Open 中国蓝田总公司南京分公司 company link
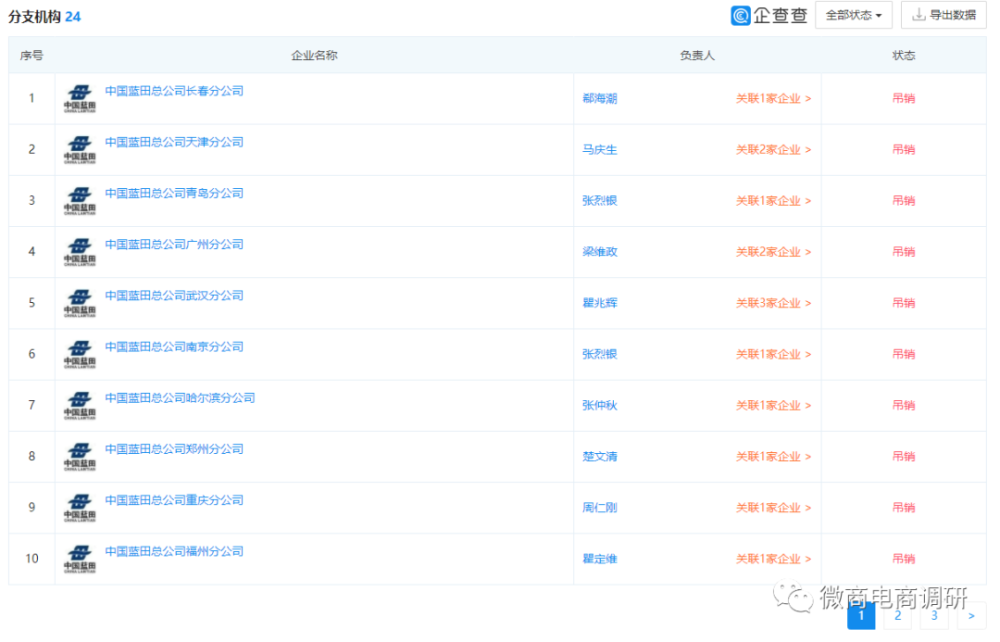Image resolution: width=1000 pixels, height=642 pixels. click(x=174, y=347)
